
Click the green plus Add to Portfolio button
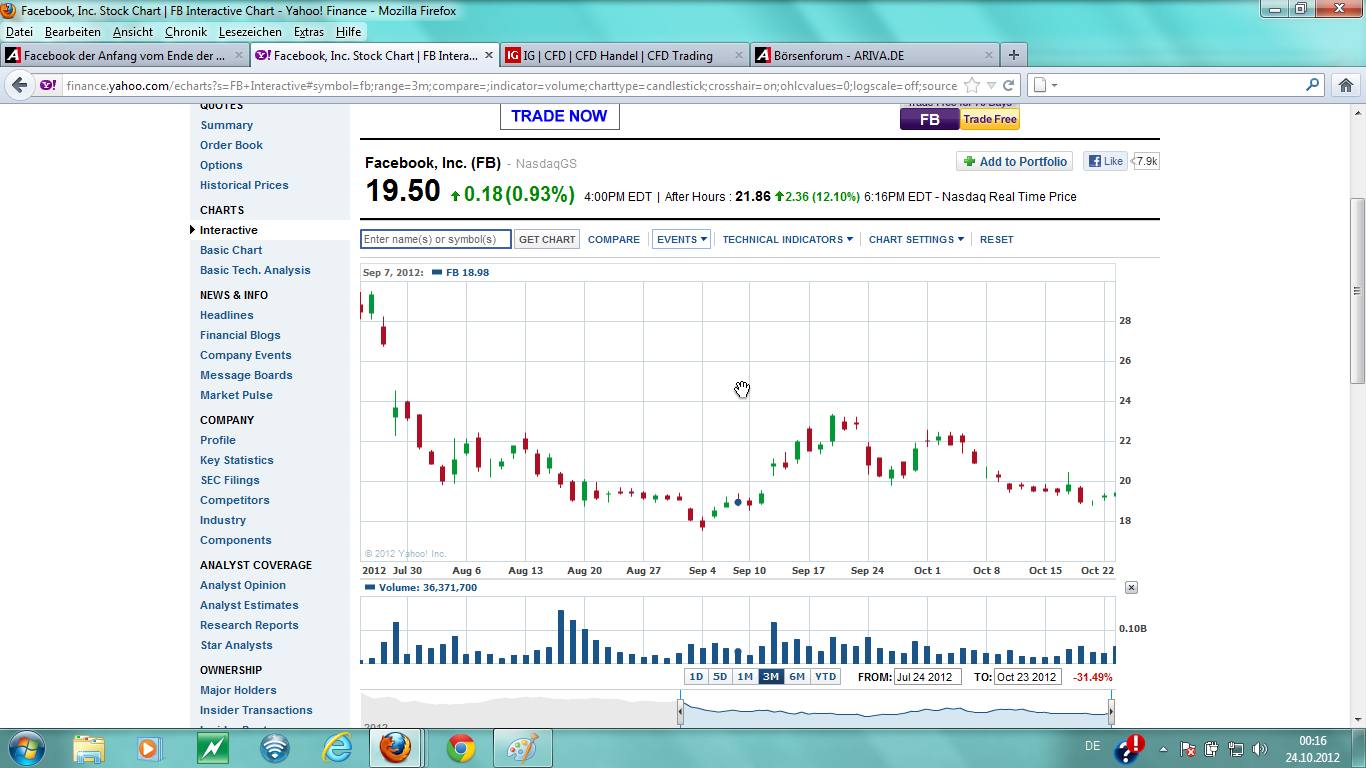pyautogui.click(x=1015, y=161)
